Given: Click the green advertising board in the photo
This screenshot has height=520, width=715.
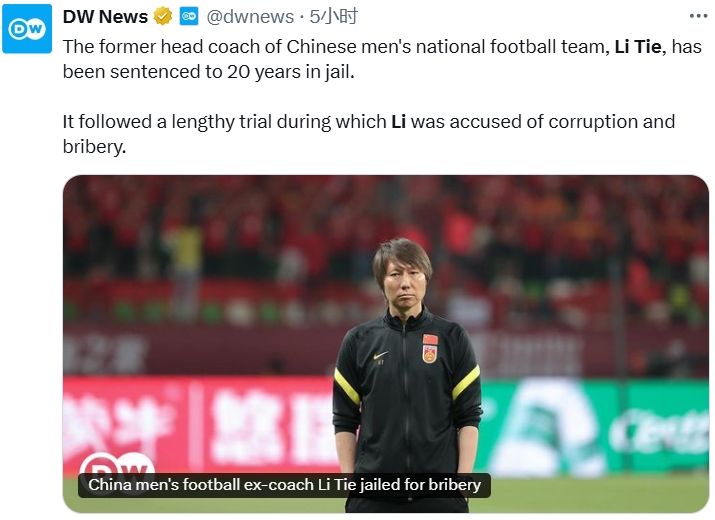Looking at the screenshot, I should [600, 420].
